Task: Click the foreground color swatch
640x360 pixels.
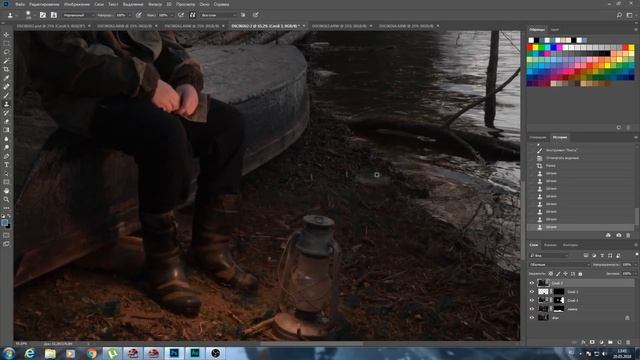Action: [x=4, y=222]
